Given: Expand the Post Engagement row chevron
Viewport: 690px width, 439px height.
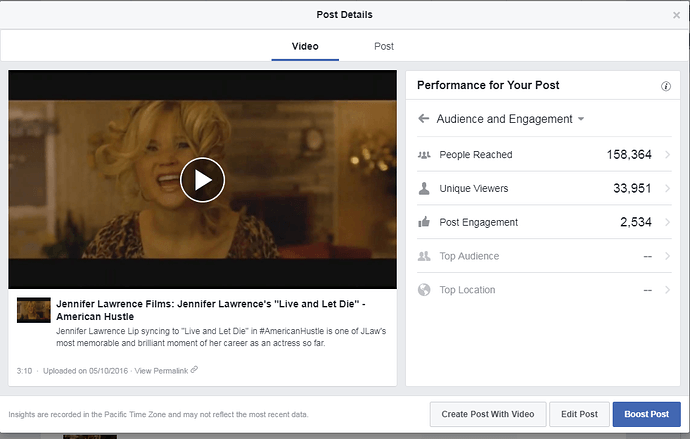Looking at the screenshot, I should tap(667, 222).
